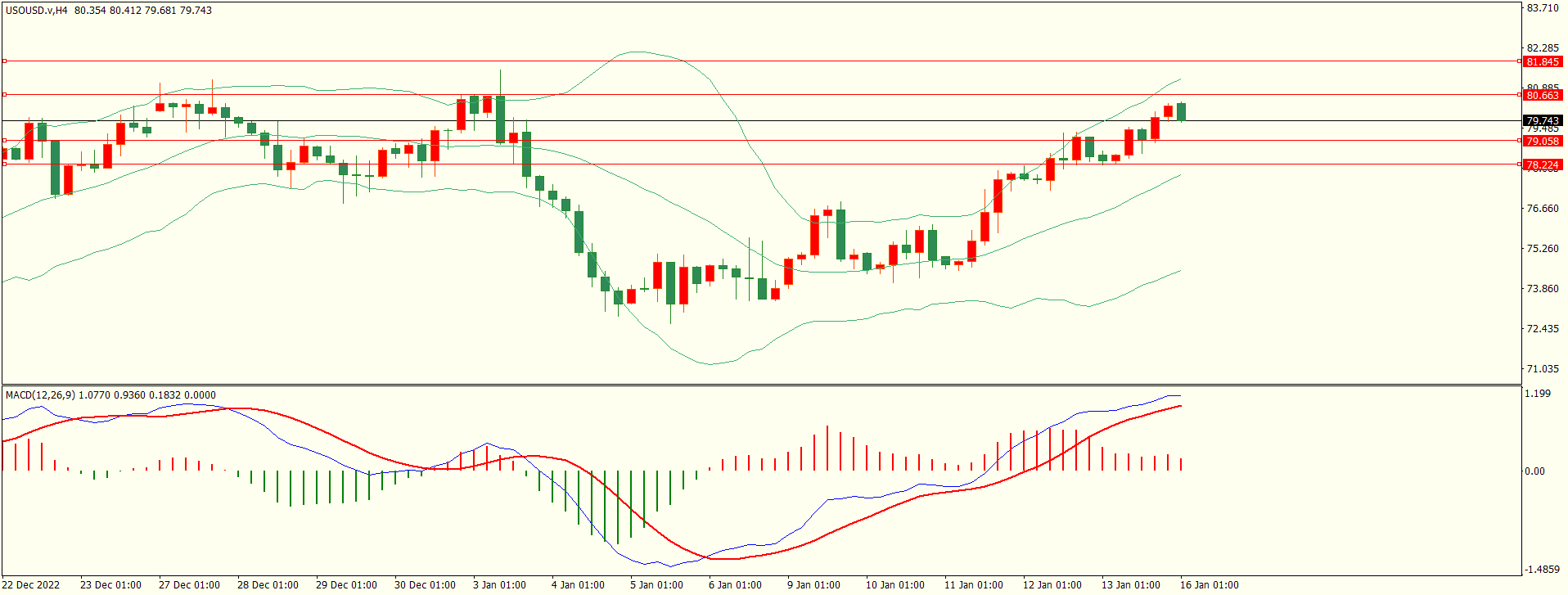The image size is (1568, 595).
Task: Click the -1.4859 MACD scale value
Action: [1542, 570]
